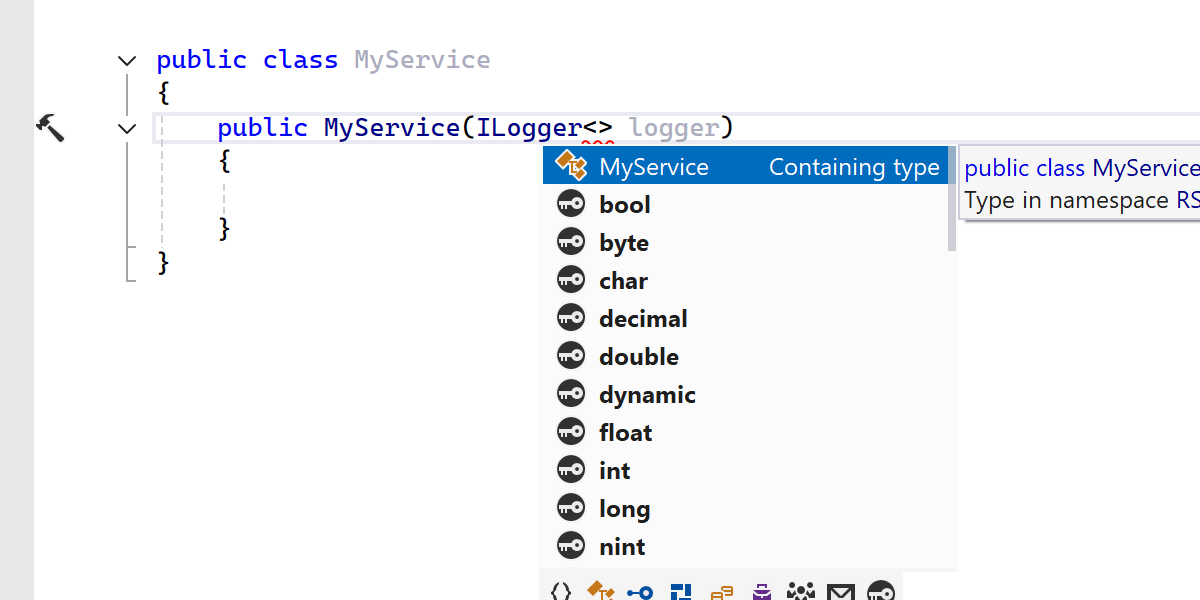1200x600 pixels.
Task: Click the envelope filter icon
Action: coord(841,591)
